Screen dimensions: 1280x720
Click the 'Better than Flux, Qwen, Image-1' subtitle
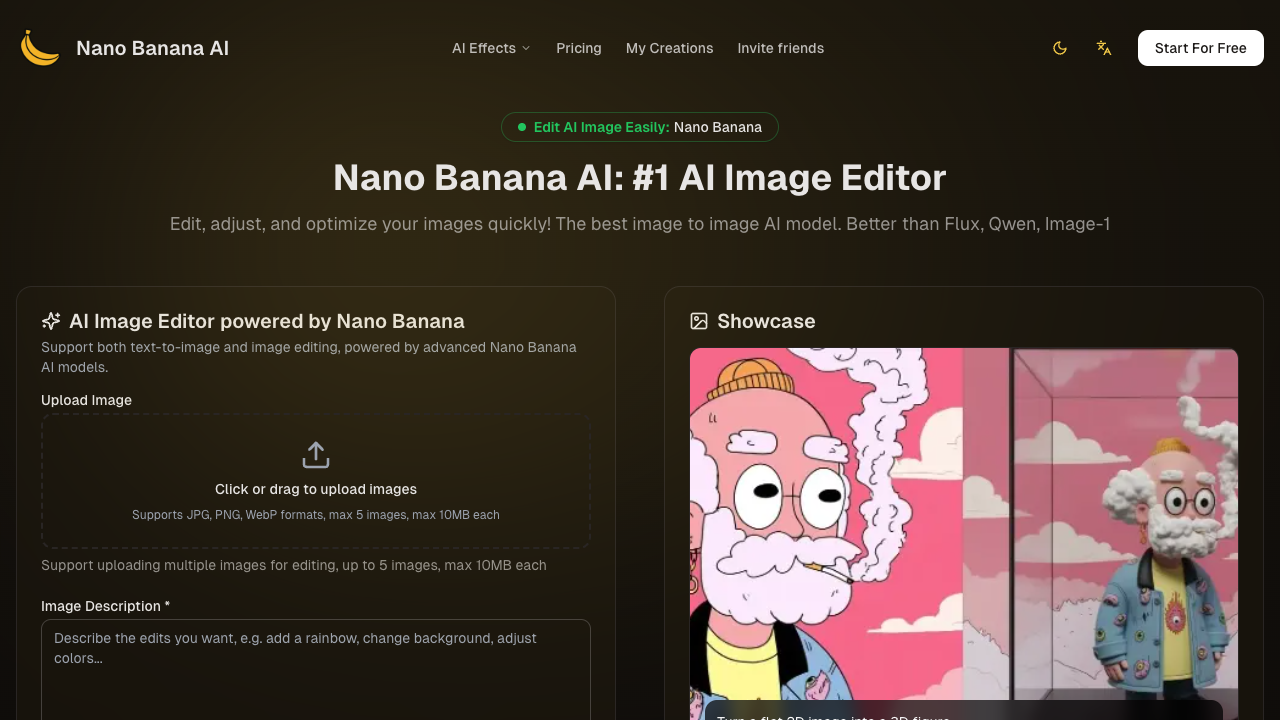(x=978, y=224)
